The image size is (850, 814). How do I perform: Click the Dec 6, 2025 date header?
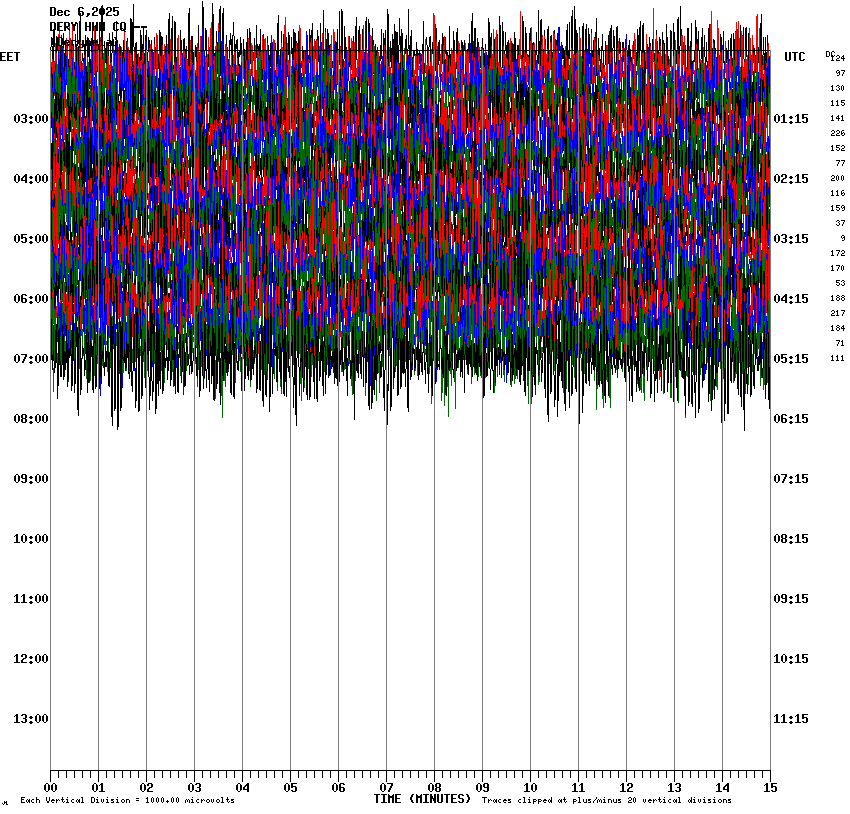(84, 12)
